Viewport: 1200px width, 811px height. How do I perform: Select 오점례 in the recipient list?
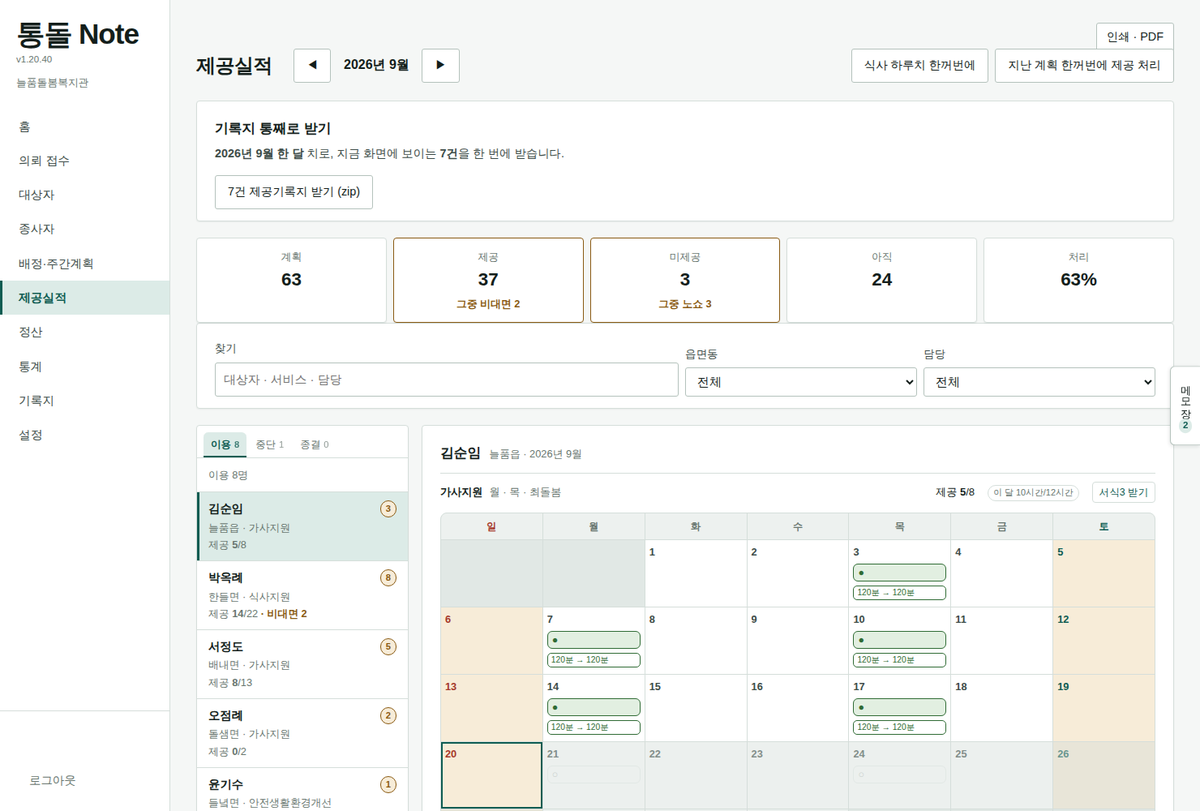point(303,733)
